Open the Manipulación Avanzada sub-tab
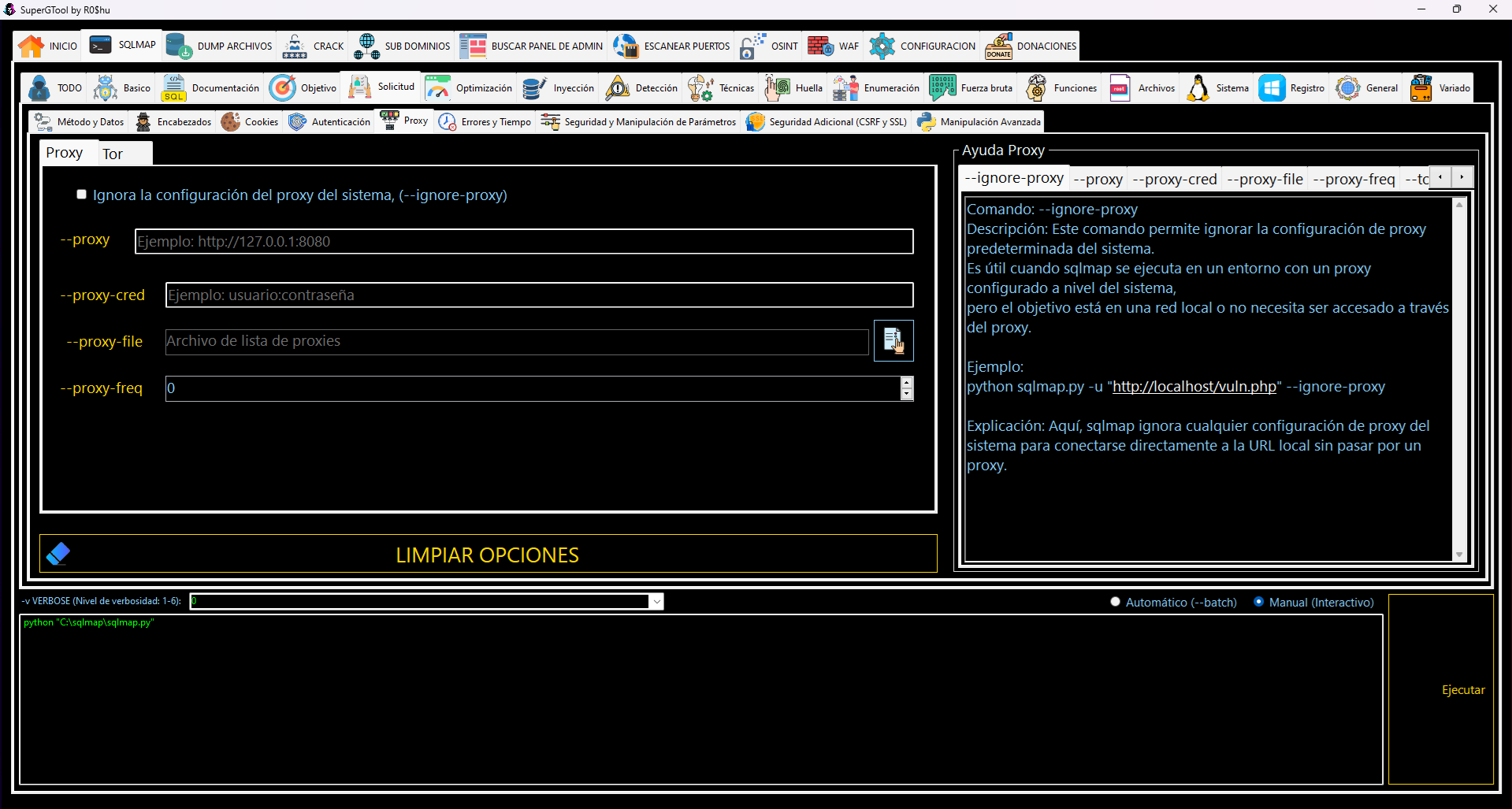 (979, 122)
